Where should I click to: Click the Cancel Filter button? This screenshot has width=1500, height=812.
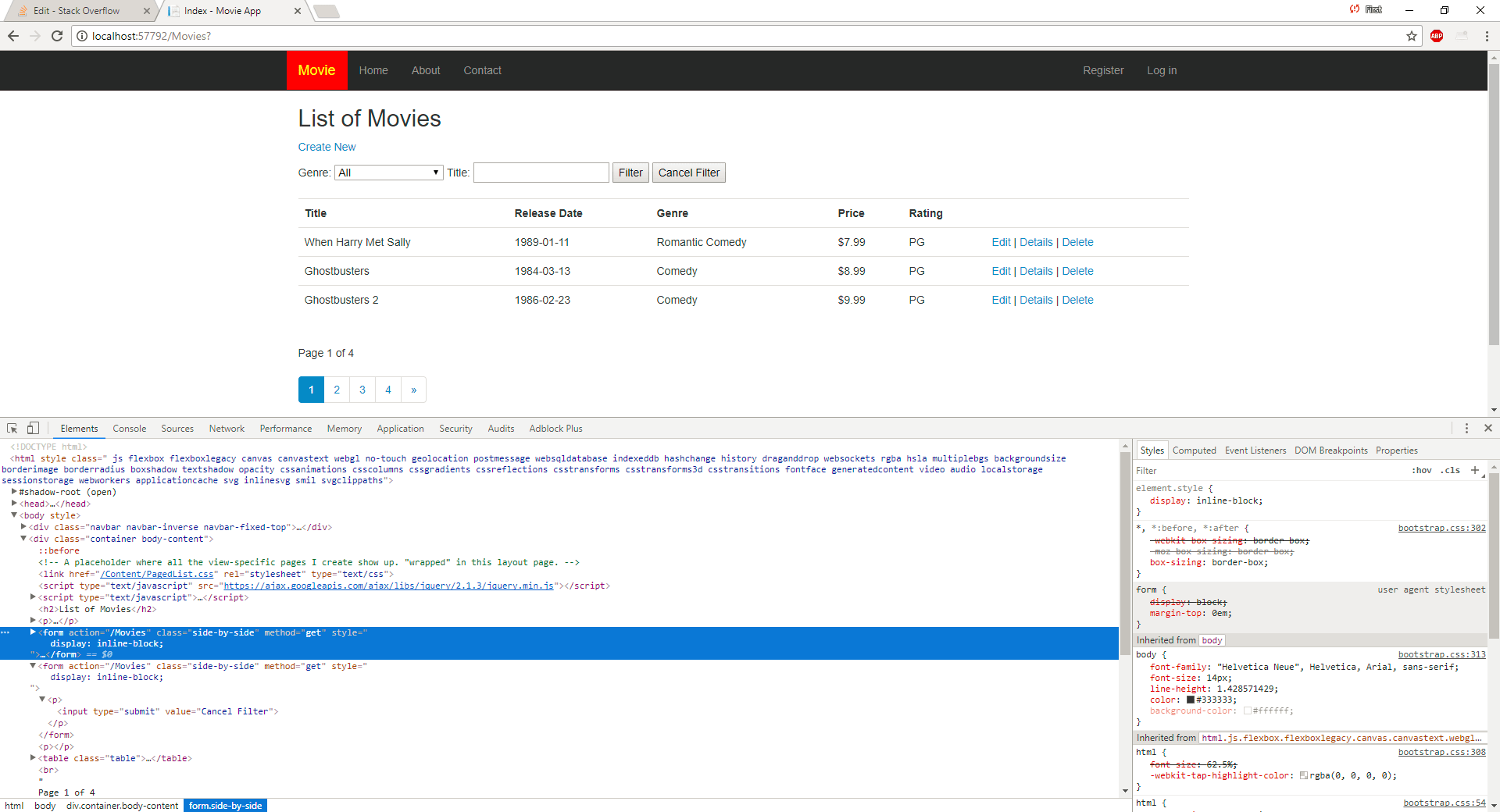[689, 173]
